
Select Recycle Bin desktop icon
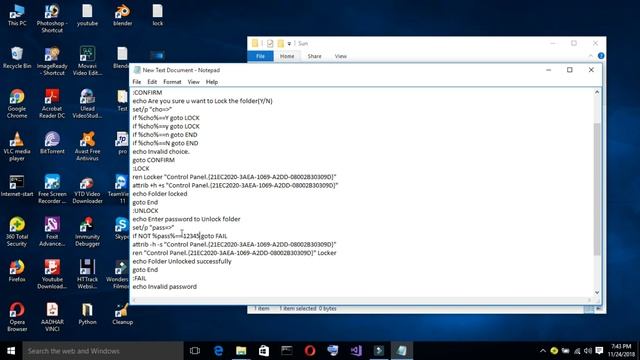[17, 58]
